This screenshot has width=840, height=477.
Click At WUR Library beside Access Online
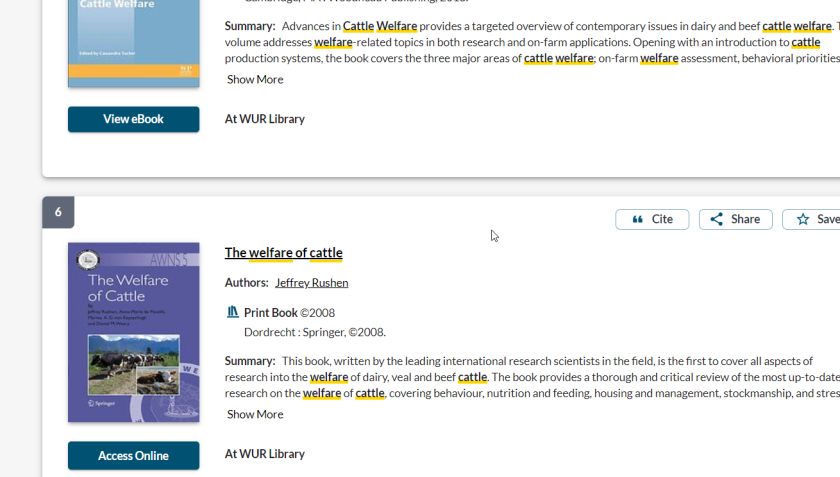[x=264, y=454]
